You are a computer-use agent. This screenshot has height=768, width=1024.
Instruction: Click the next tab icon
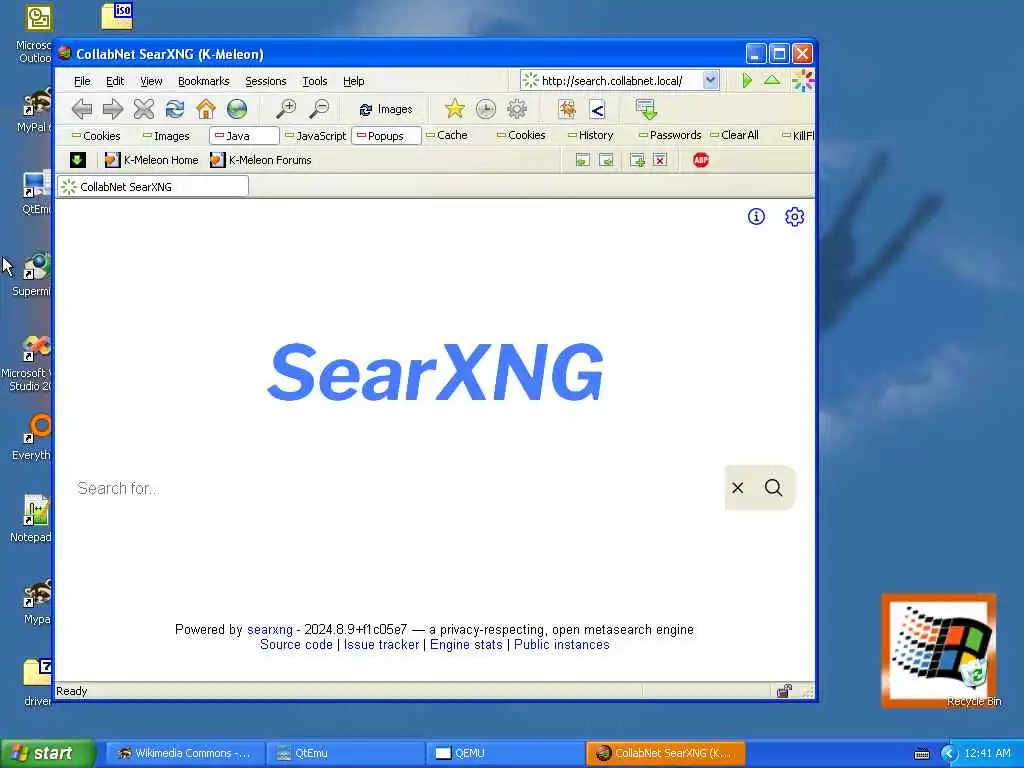pyautogui.click(x=607, y=160)
